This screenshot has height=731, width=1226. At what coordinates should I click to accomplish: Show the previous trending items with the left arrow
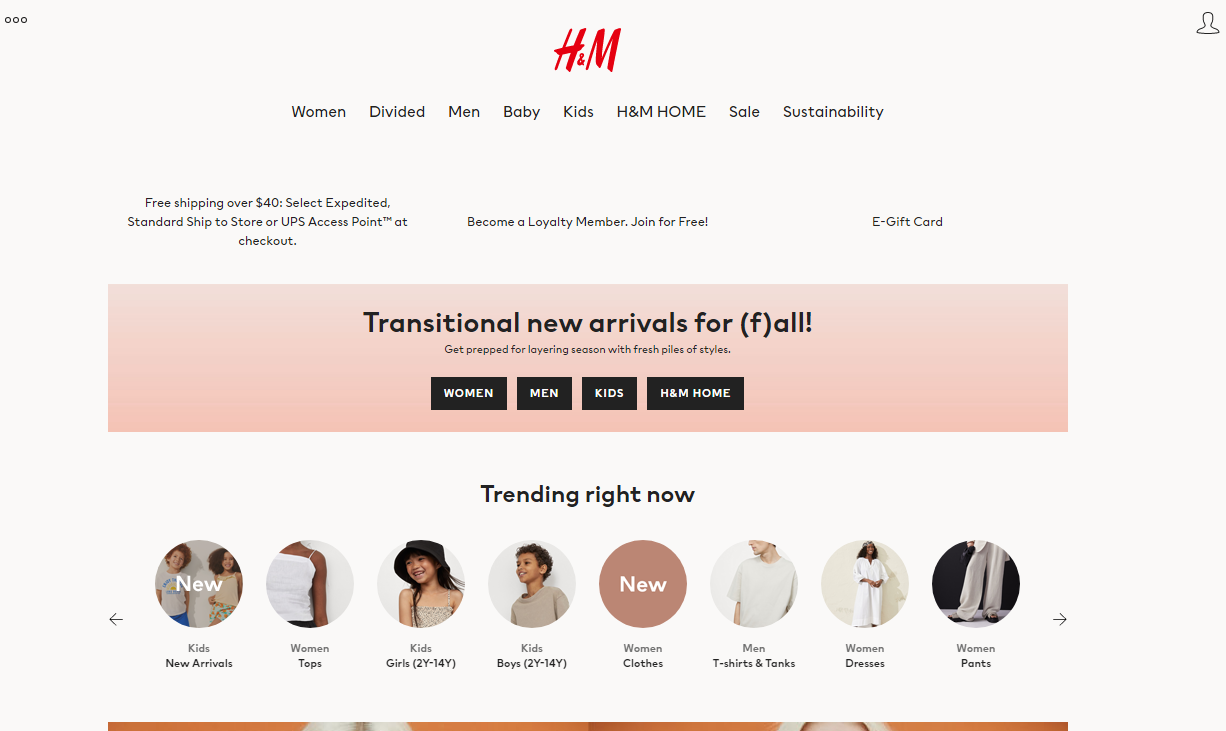coord(116,619)
